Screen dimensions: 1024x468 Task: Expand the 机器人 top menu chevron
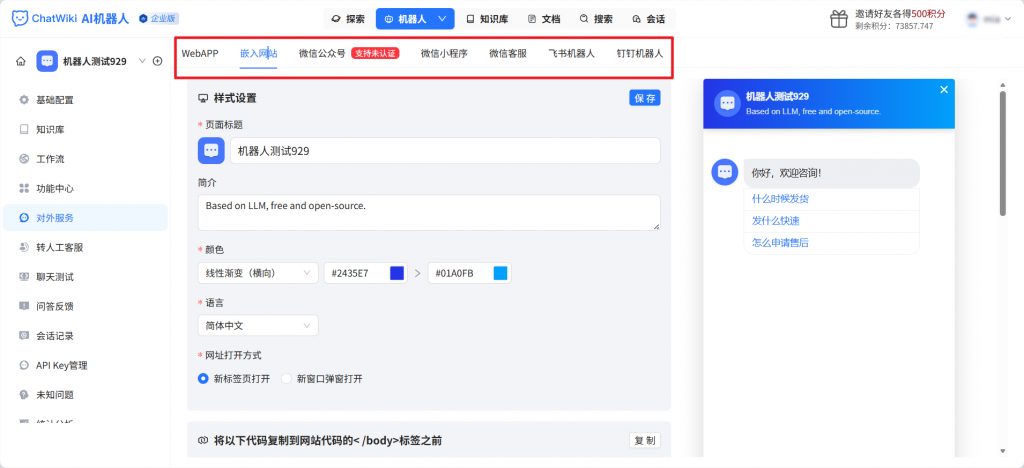pyautogui.click(x=442, y=19)
